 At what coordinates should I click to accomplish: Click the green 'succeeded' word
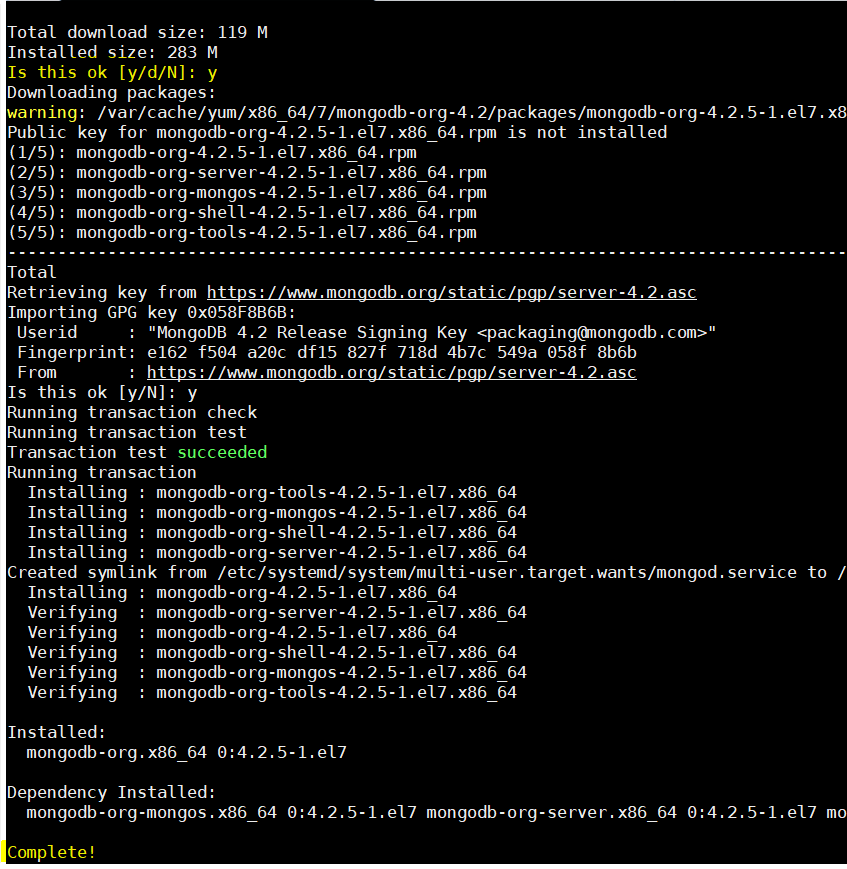point(222,452)
